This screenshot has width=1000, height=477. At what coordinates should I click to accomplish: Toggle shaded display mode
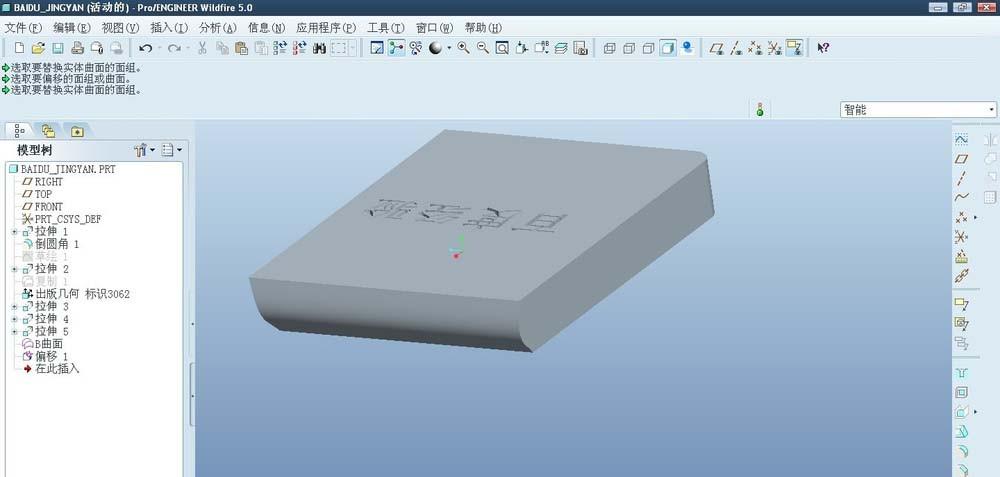click(668, 48)
